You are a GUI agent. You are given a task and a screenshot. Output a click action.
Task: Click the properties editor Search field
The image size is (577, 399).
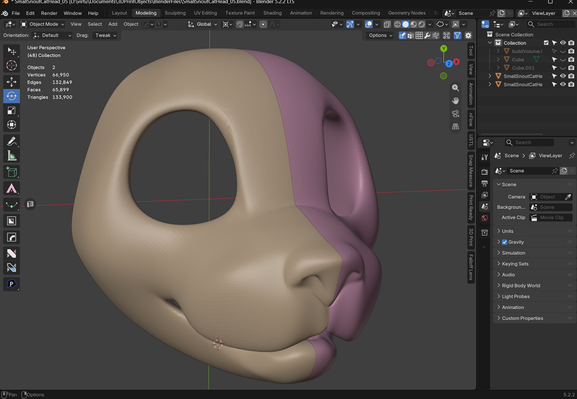click(529, 142)
